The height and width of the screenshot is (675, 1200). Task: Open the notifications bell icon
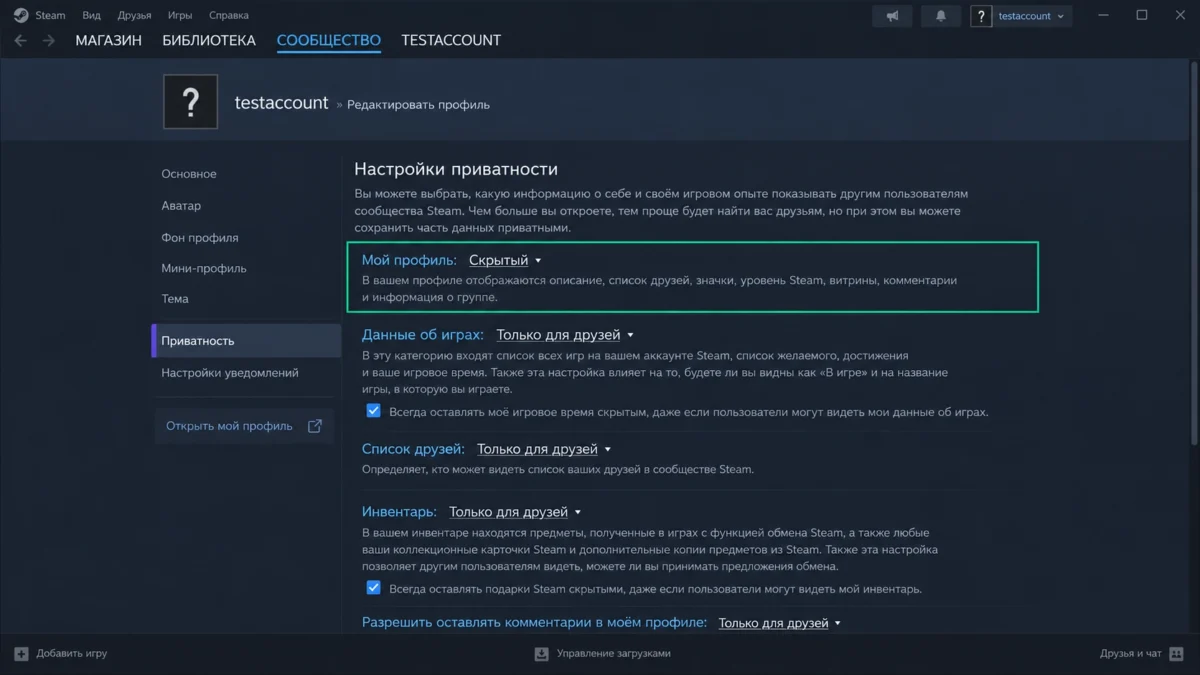click(940, 16)
